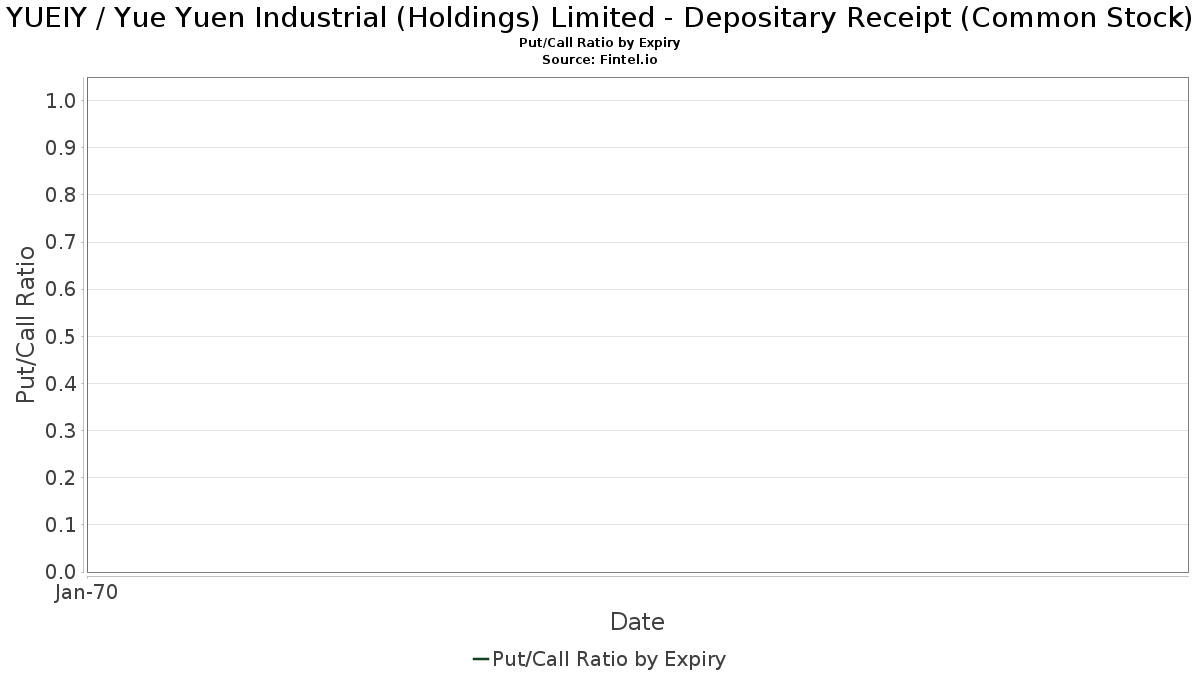
Task: Select the 0.6 y-axis tick label
Action: (61, 289)
